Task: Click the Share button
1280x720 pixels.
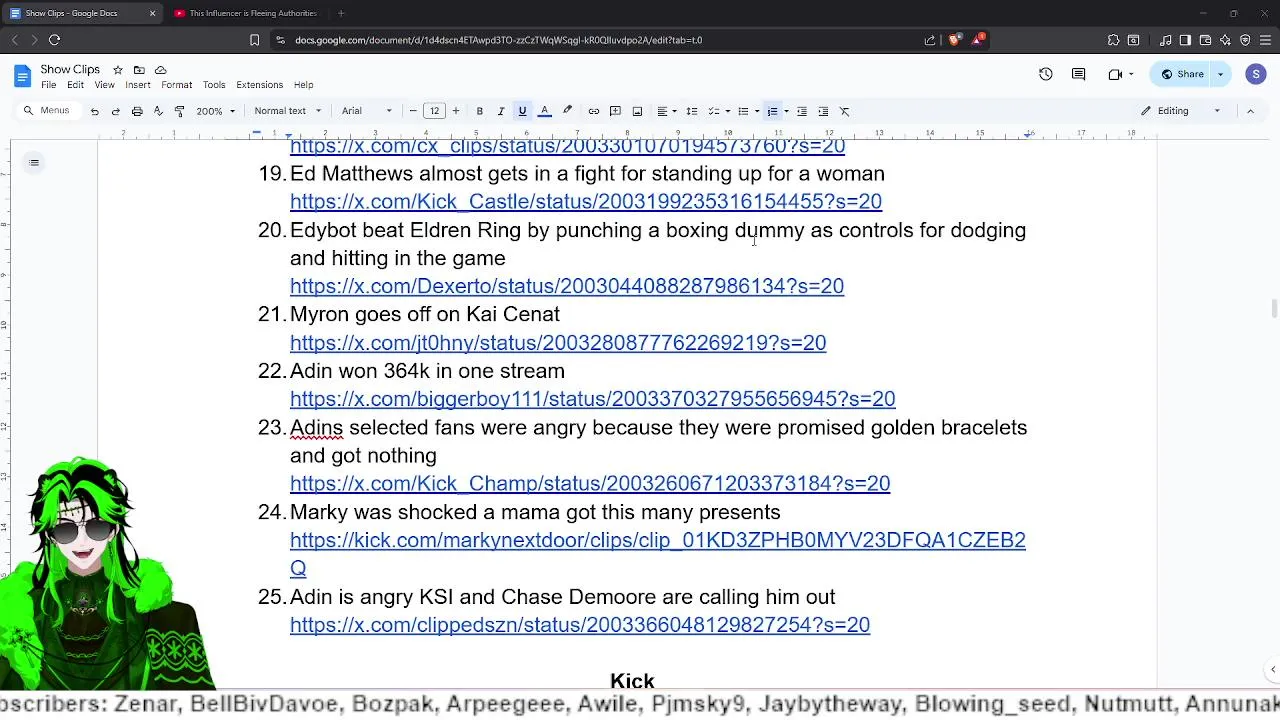Action: coord(1181,74)
